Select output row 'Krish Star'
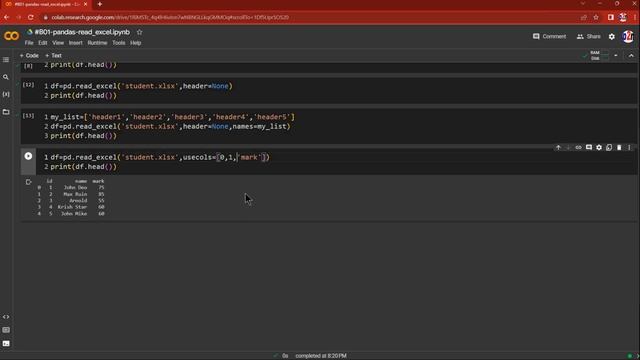The width and height of the screenshot is (640, 360). 71,207
